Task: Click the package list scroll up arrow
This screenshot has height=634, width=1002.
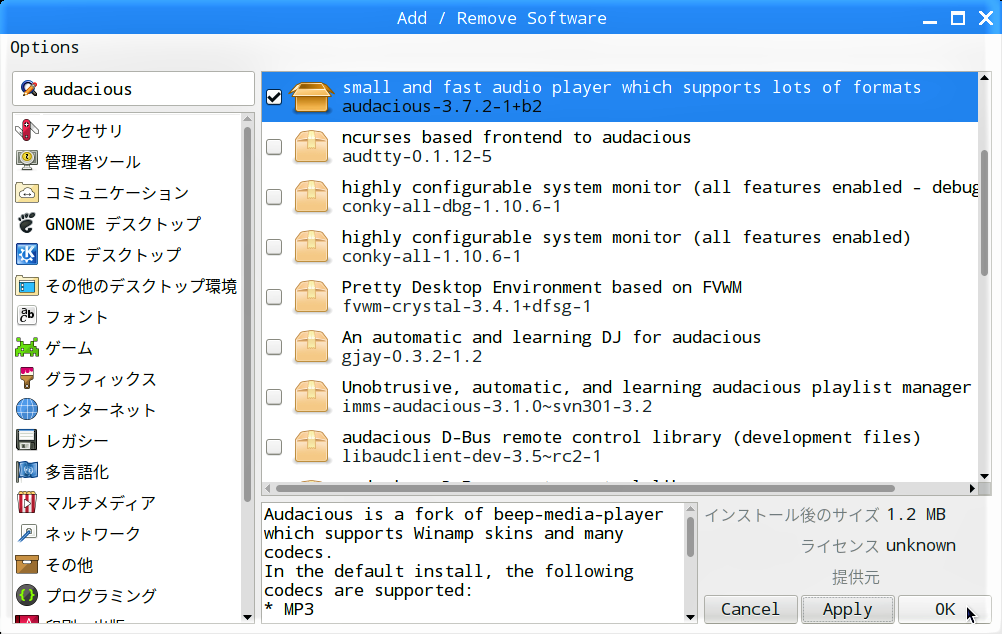Action: (x=984, y=78)
